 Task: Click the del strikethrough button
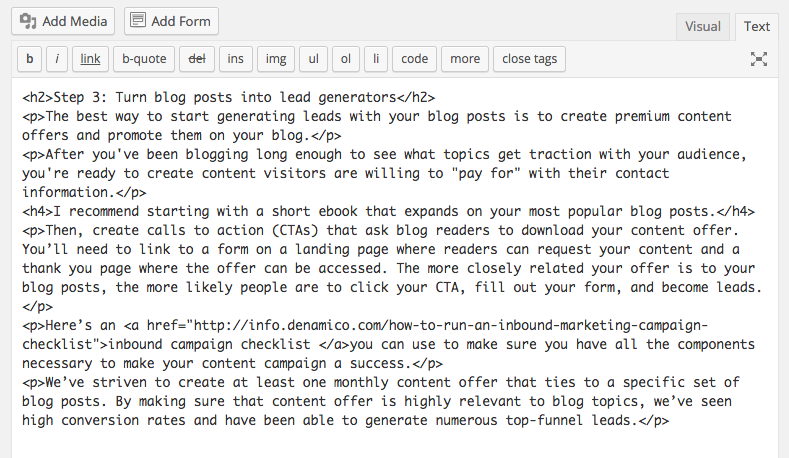click(197, 59)
